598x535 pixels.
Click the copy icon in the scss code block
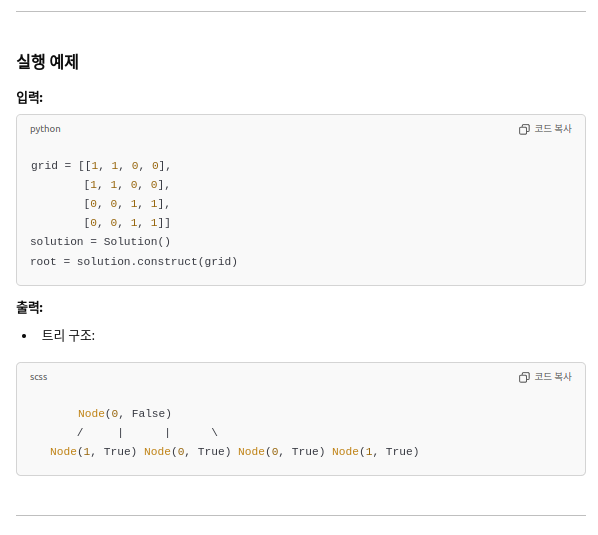524,377
